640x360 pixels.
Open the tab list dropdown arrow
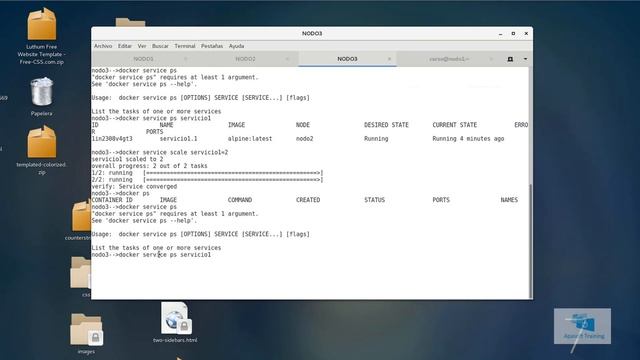[525, 59]
